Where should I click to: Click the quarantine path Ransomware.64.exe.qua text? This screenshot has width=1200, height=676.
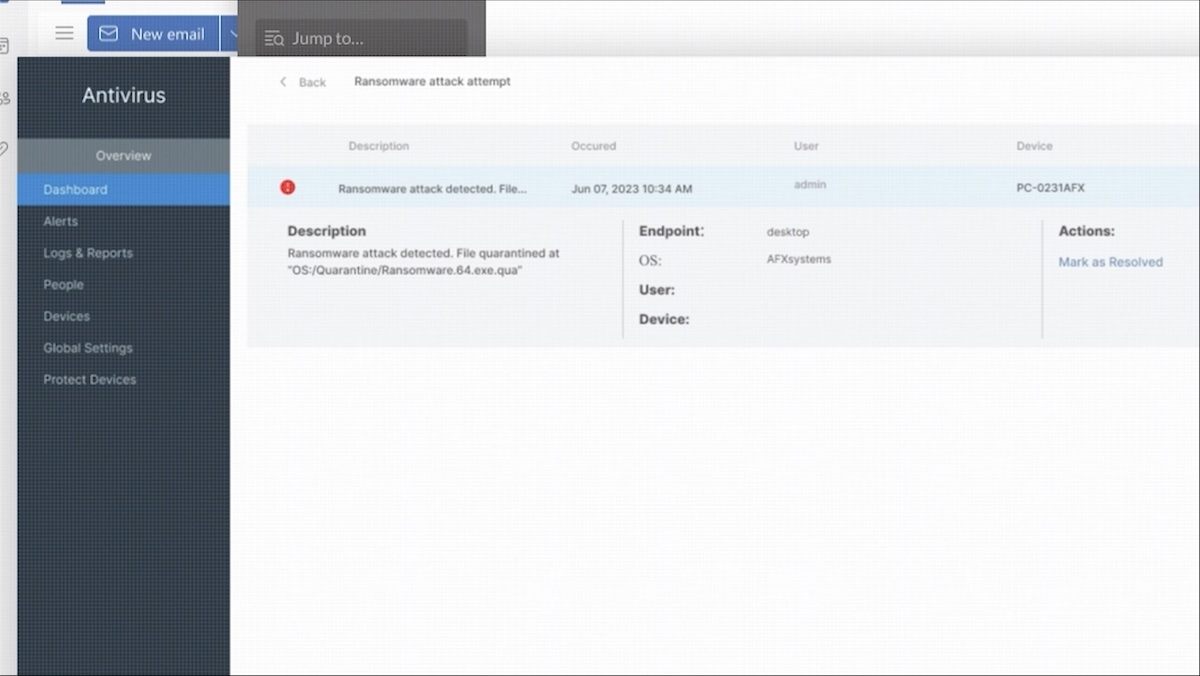pyautogui.click(x=406, y=270)
